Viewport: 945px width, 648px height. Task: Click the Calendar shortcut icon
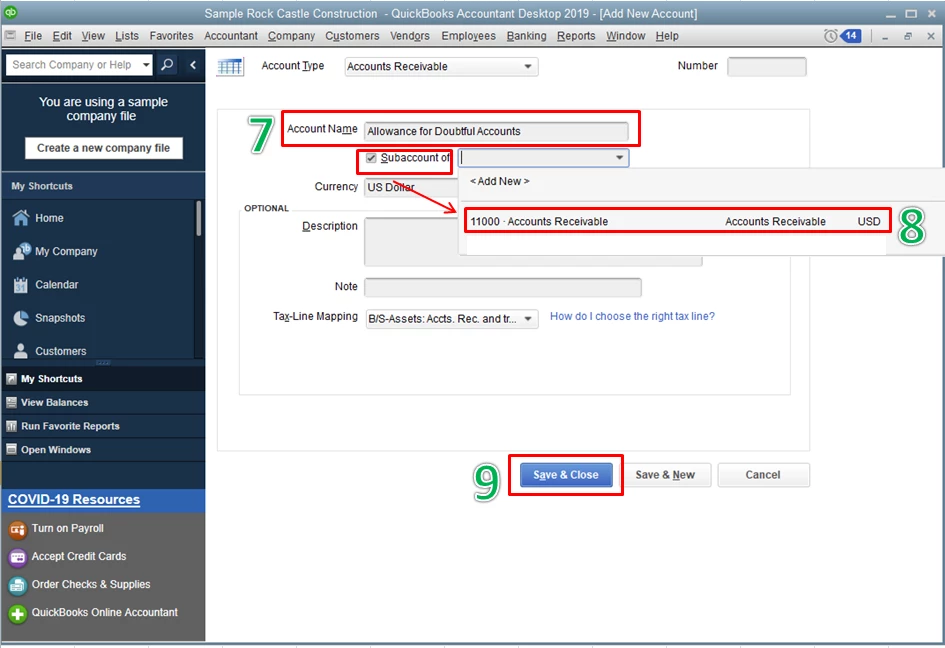(20, 285)
